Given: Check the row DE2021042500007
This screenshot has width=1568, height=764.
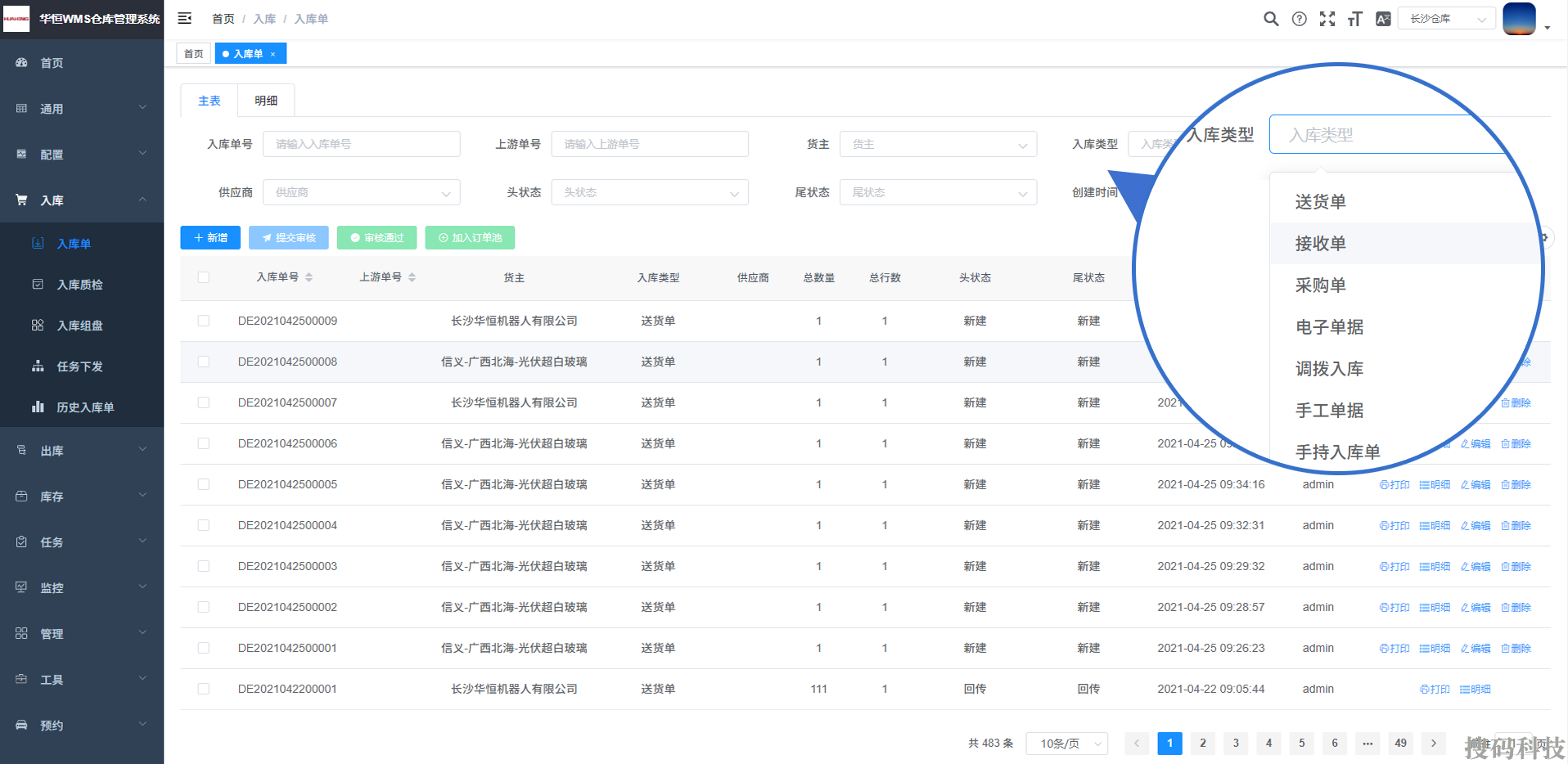Looking at the screenshot, I should point(204,402).
